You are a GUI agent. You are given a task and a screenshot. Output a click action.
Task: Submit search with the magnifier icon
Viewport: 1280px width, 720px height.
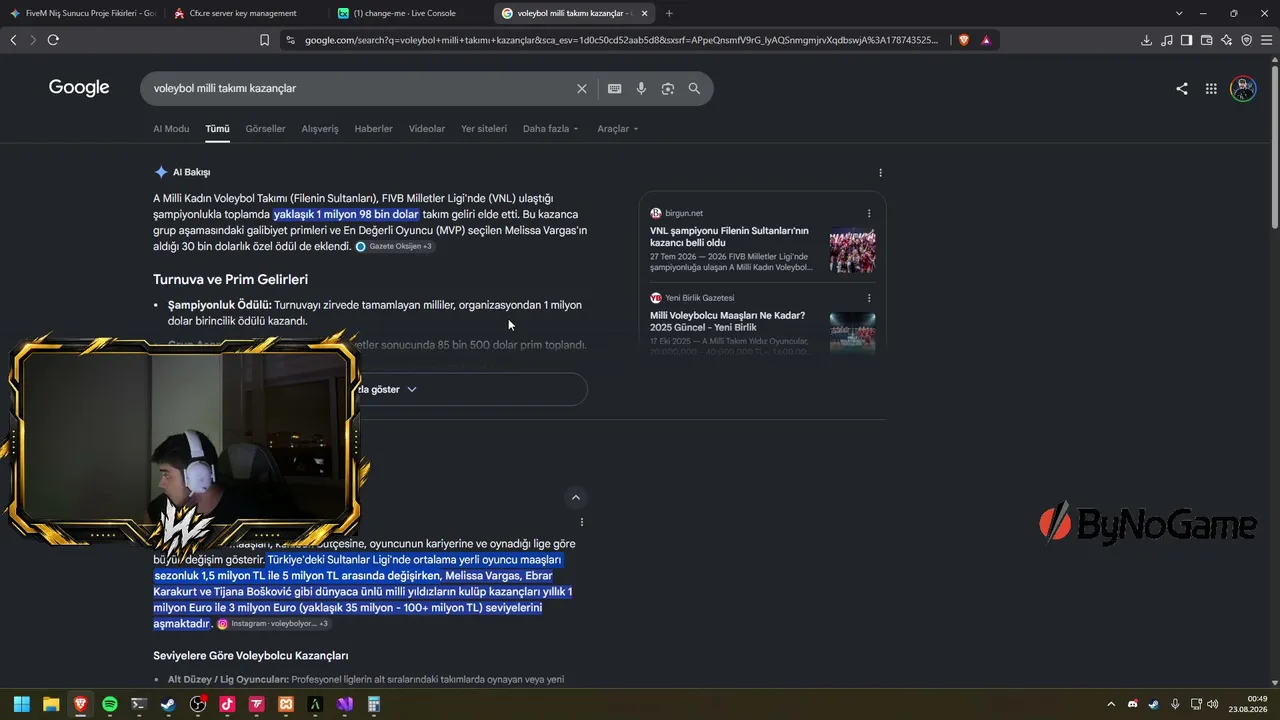pos(694,88)
